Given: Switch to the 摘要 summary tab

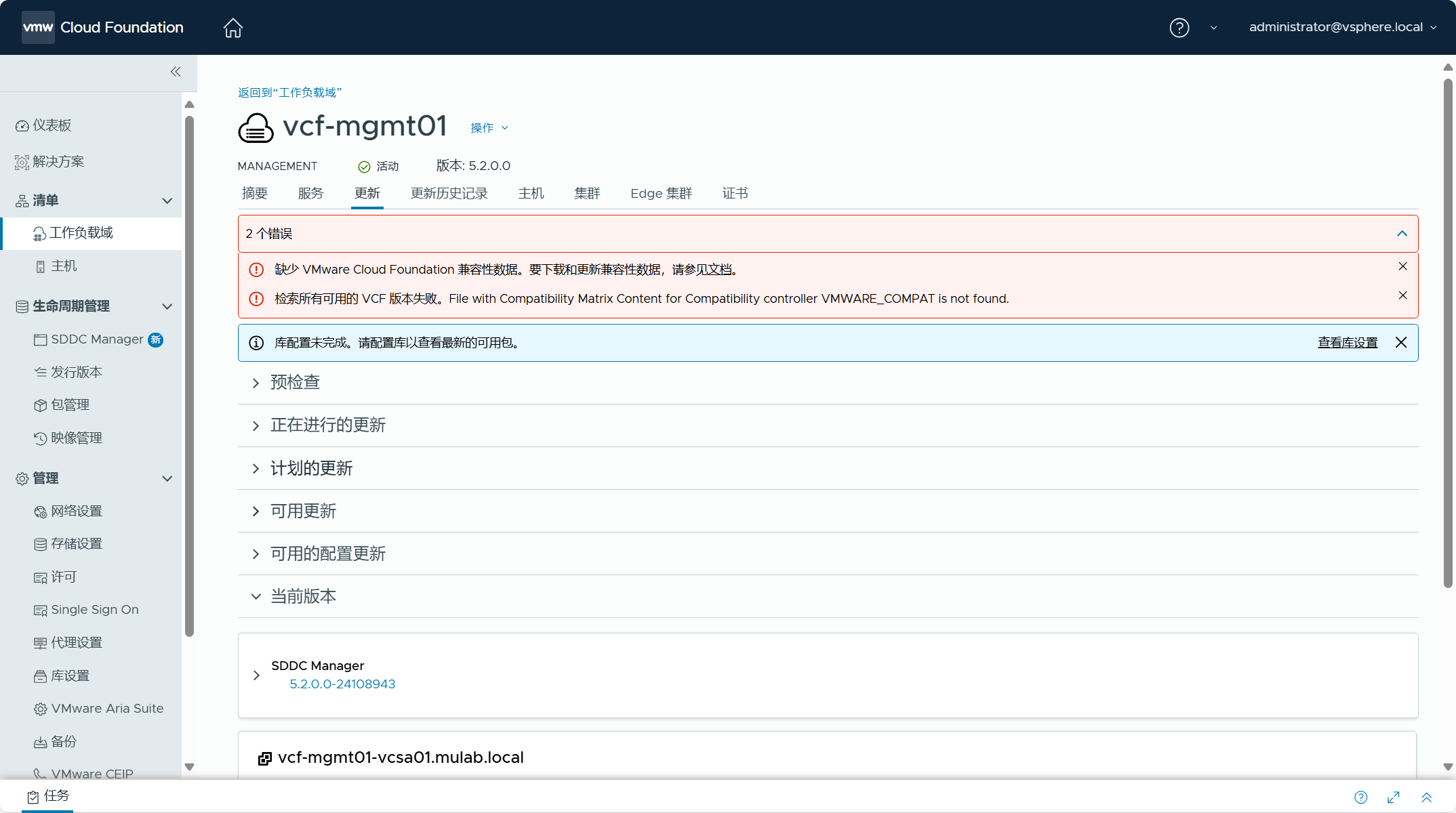Looking at the screenshot, I should tap(255, 194).
